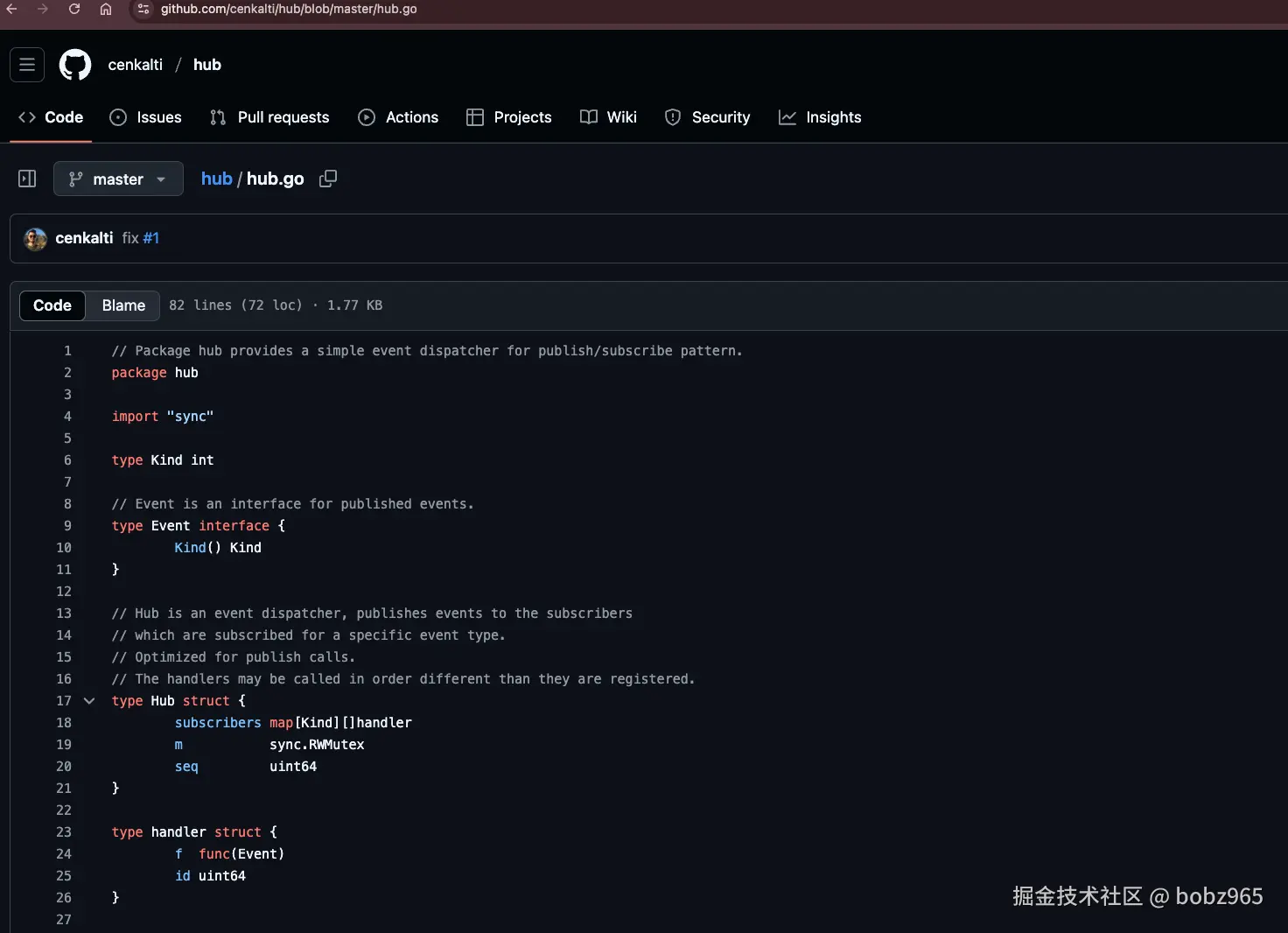
Task: Click the hub folder breadcrumb link
Action: 216,179
